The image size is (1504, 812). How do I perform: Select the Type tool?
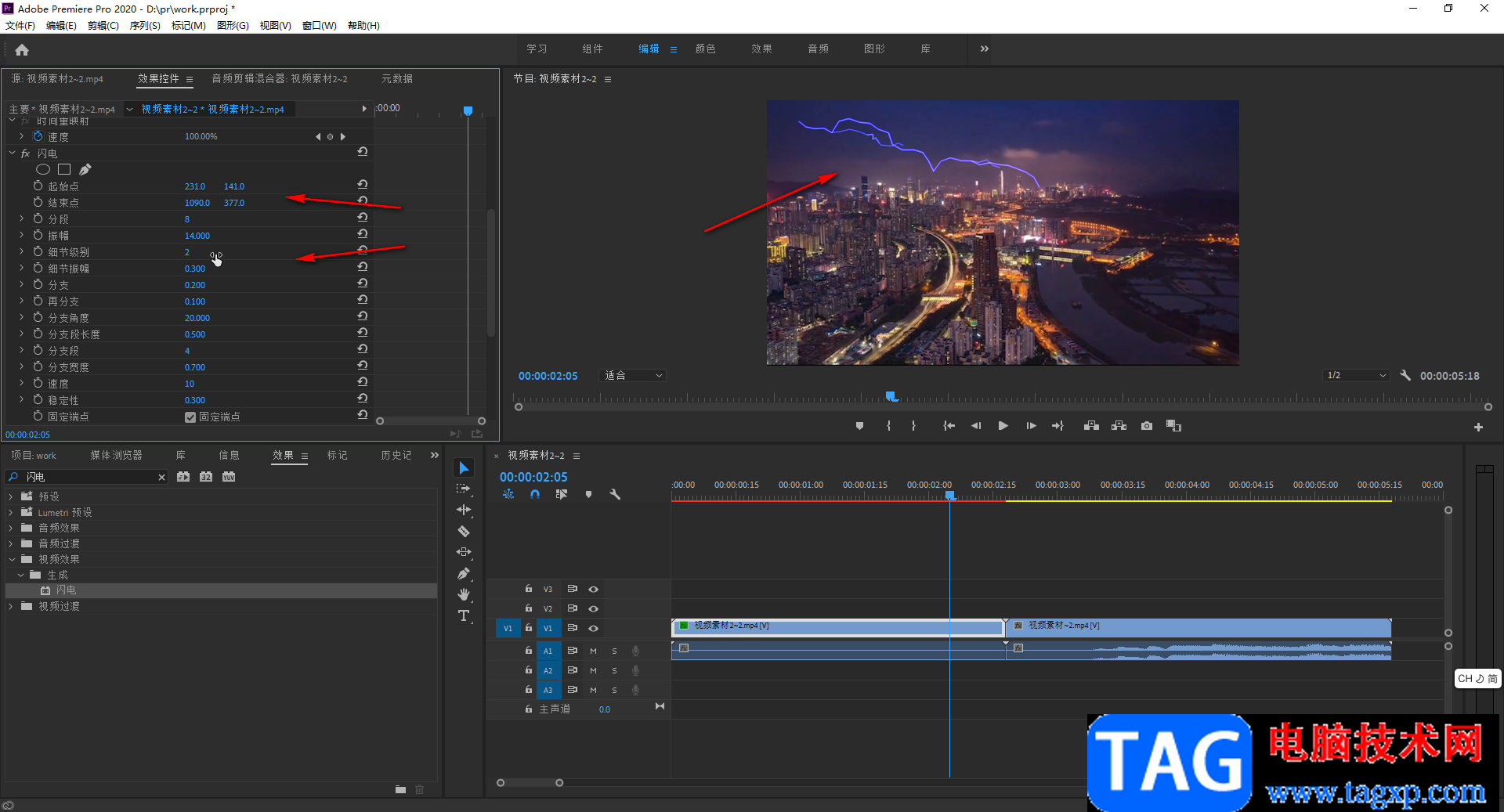[464, 615]
